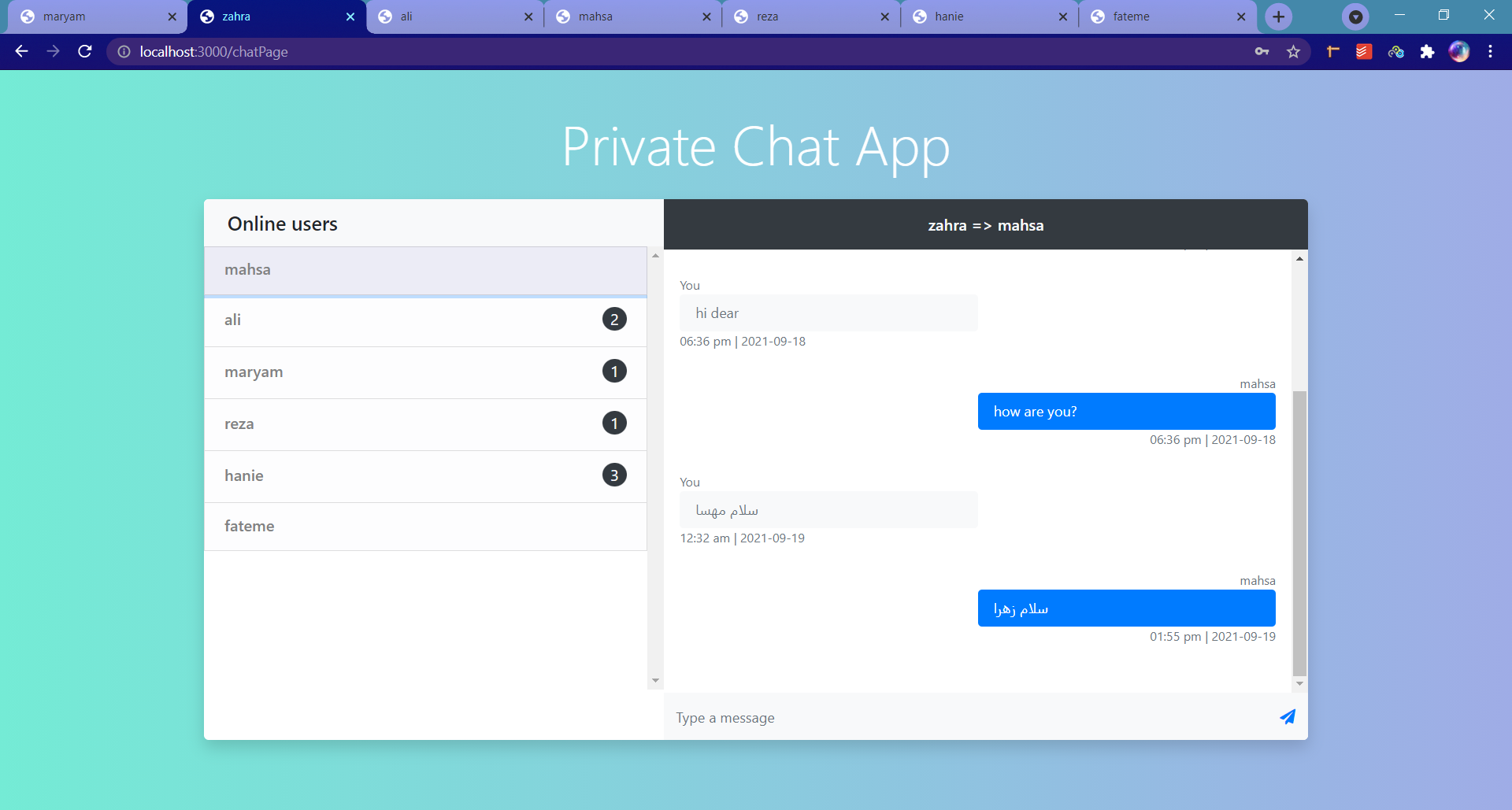Viewport: 1512px width, 810px height.
Task: Switch to the fateme tab
Action: [1167, 16]
